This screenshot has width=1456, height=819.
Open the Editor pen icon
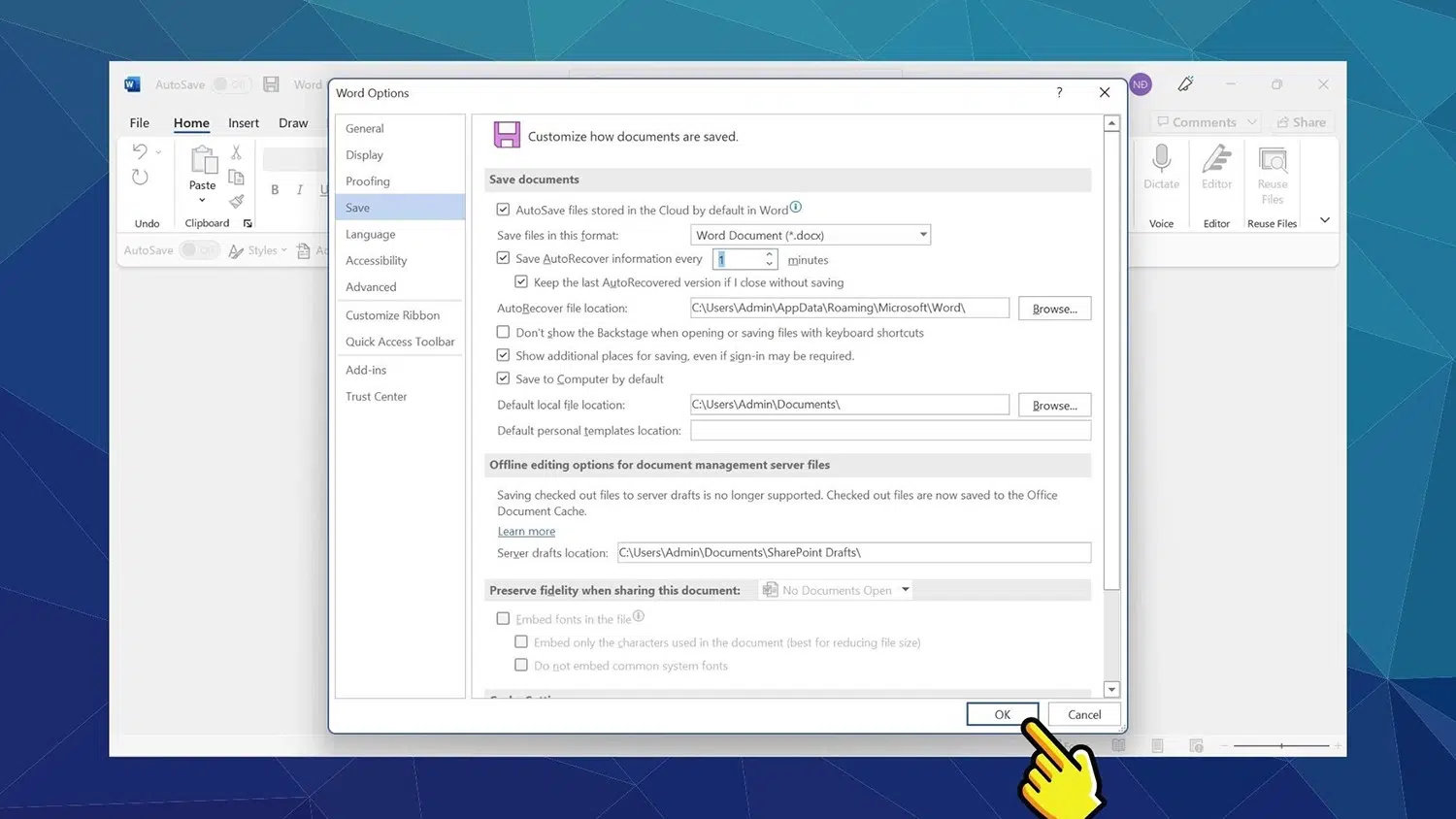pyautogui.click(x=1216, y=157)
